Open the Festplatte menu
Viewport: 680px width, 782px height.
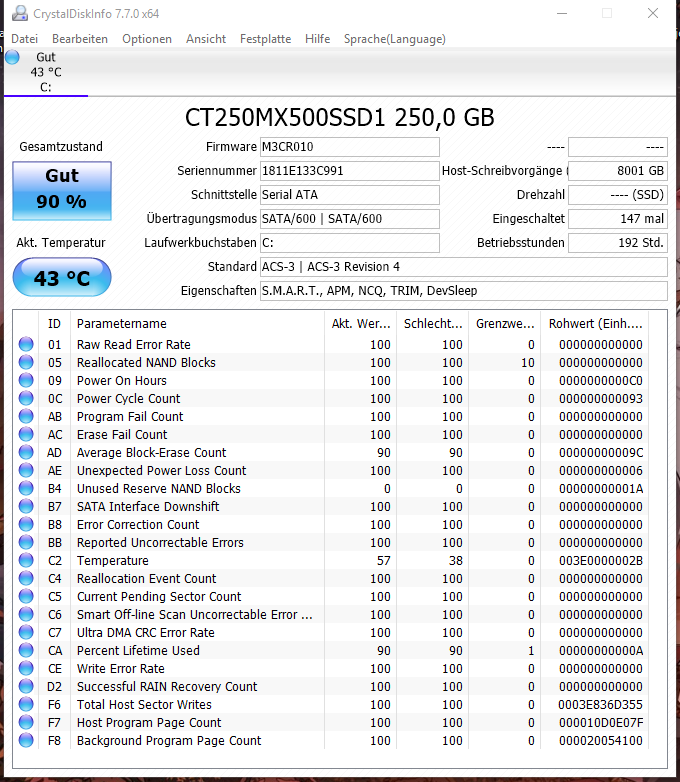click(265, 39)
